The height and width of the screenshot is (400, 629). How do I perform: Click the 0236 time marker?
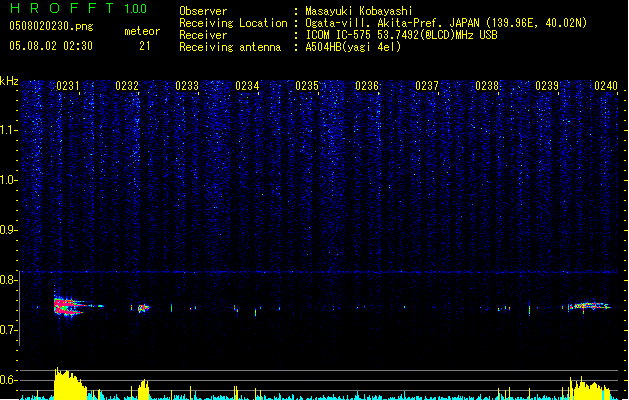367,86
